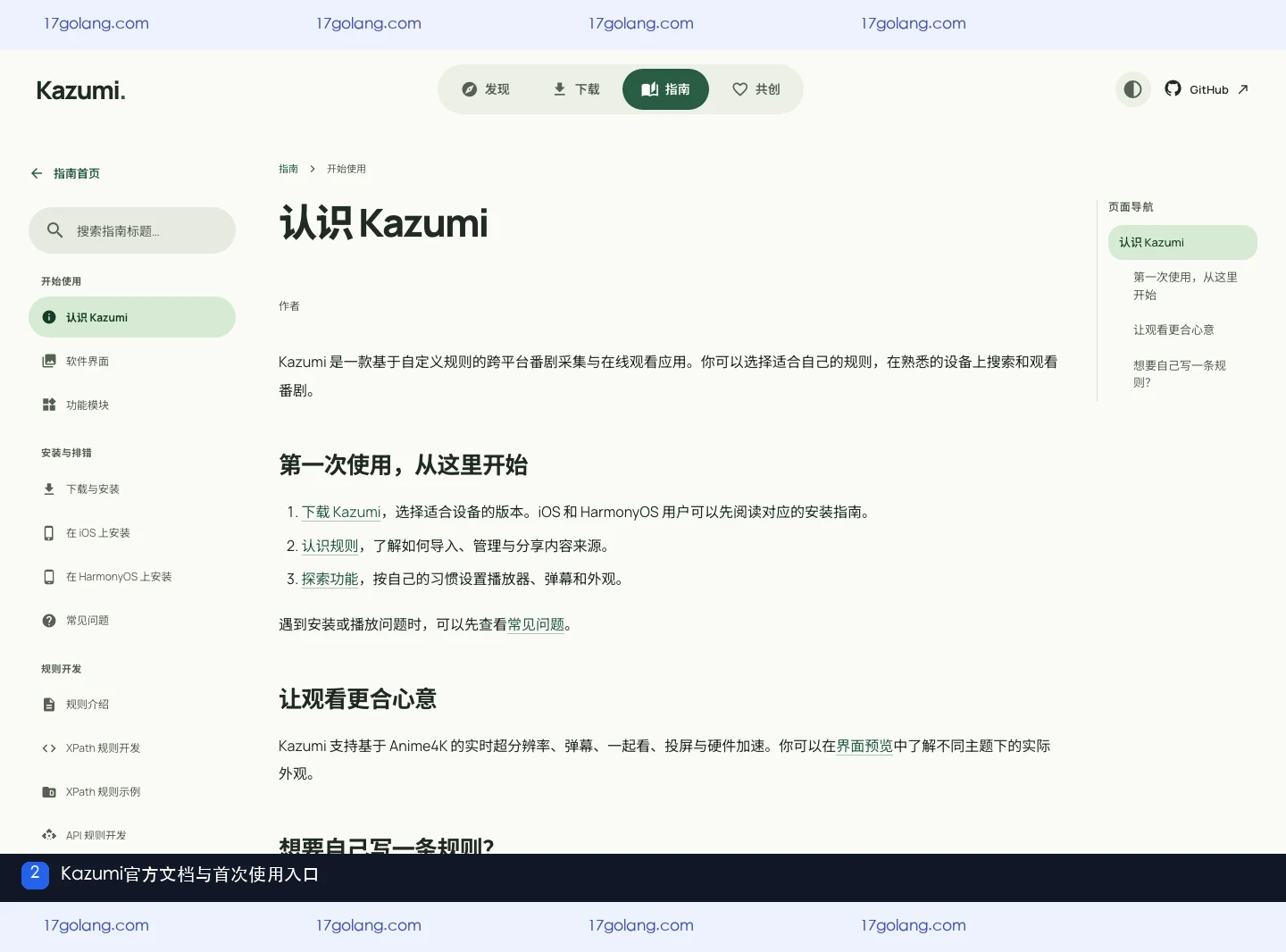Screen dimensions: 1286x952
Task: Click the image icon beside 软件界面
Action: 49,361
